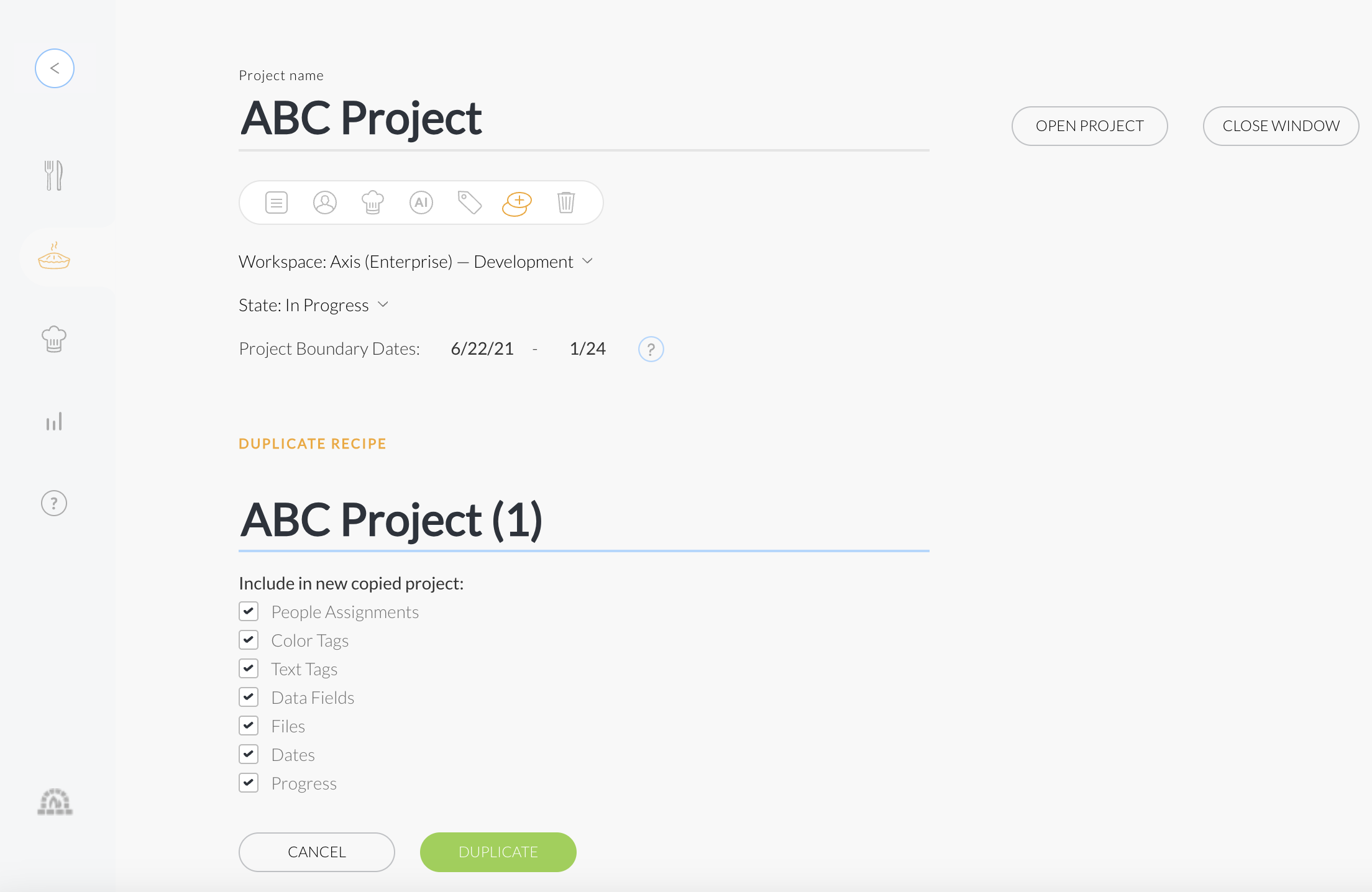Open the chef hat sidebar icon
Screen dimensions: 1372x892
pyautogui.click(x=54, y=339)
